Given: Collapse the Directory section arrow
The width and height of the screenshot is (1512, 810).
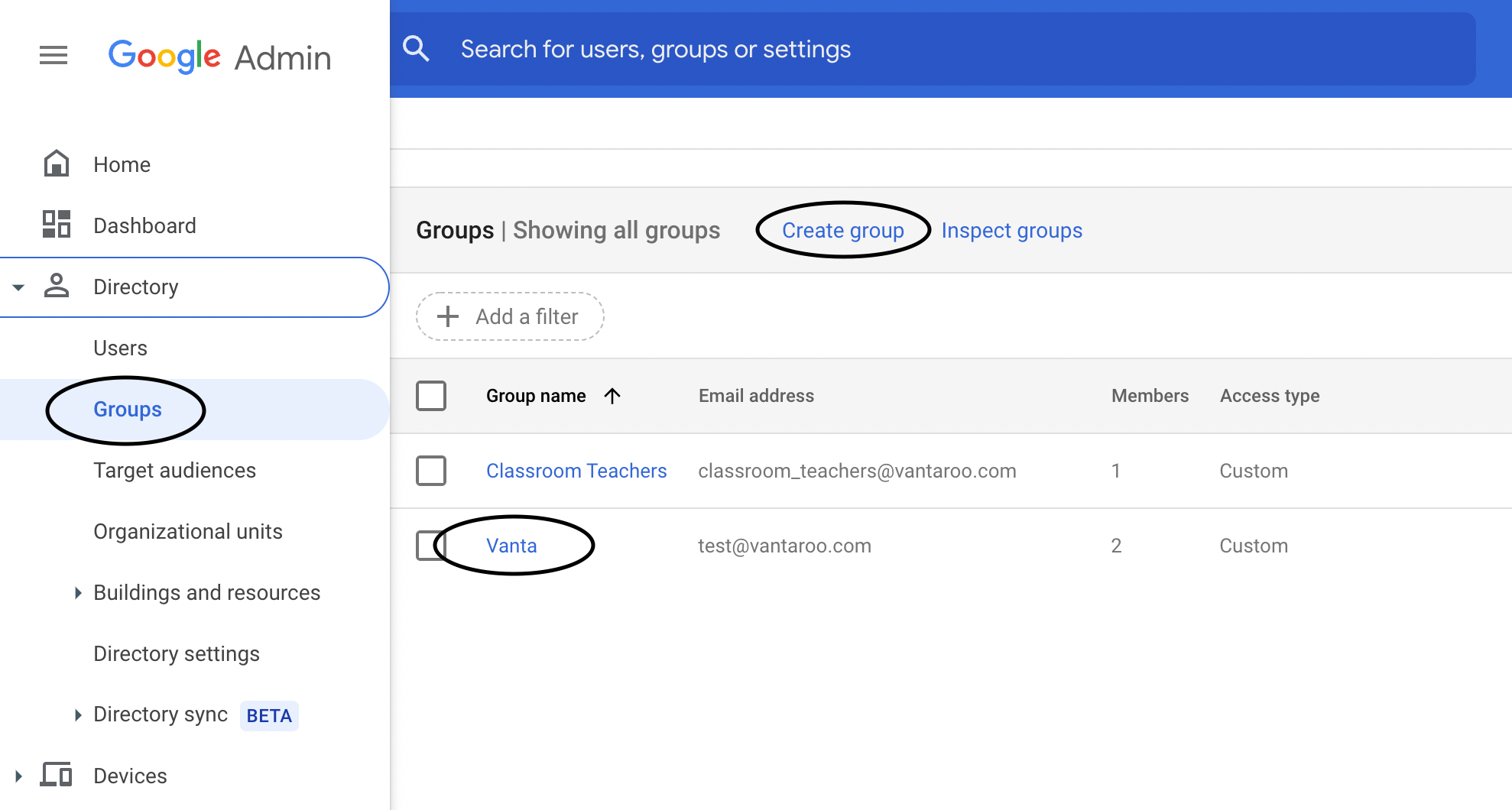Looking at the screenshot, I should click(18, 287).
